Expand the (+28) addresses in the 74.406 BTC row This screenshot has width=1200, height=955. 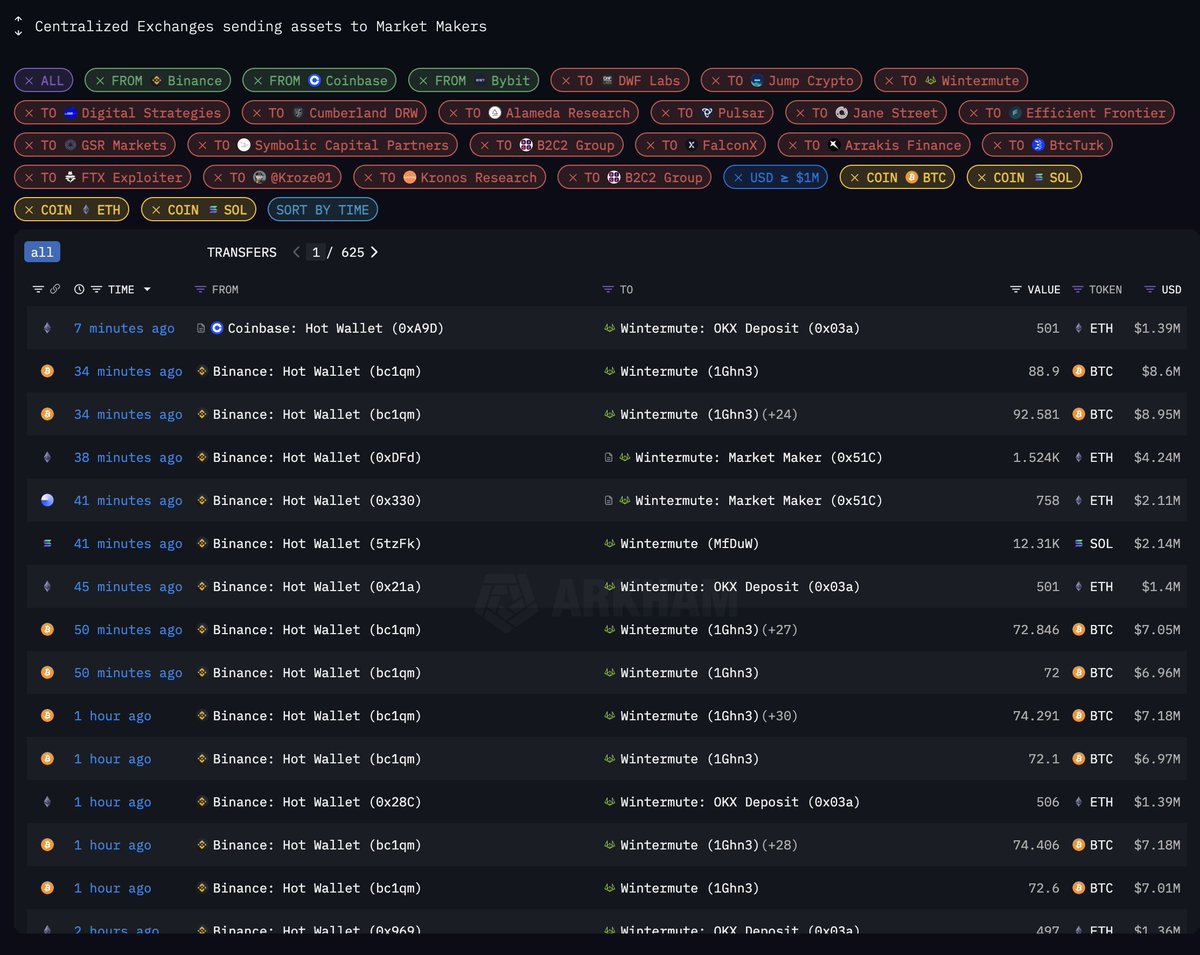(x=780, y=844)
